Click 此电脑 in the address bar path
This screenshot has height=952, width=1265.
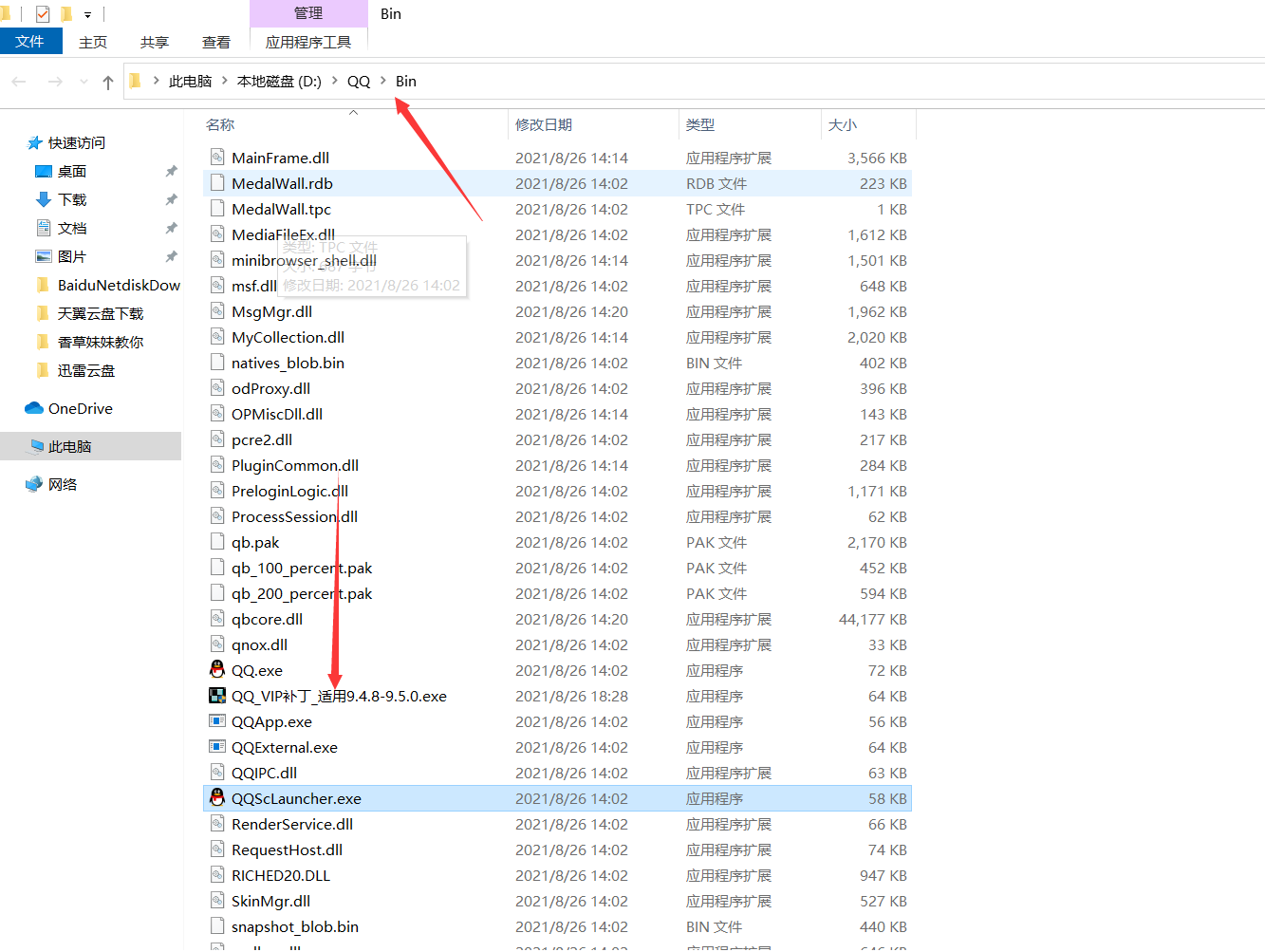pos(190,81)
